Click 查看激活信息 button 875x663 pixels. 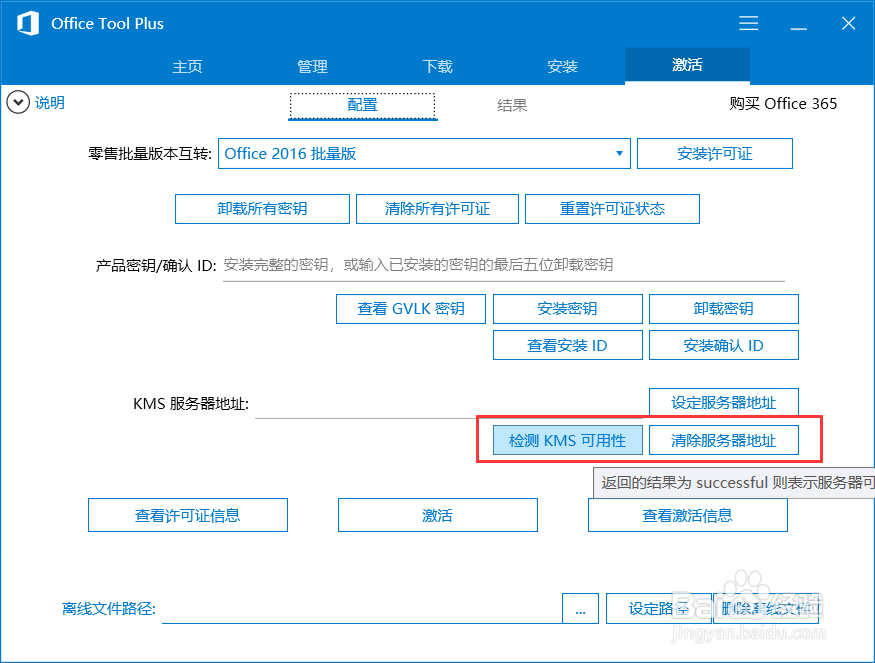(x=688, y=515)
